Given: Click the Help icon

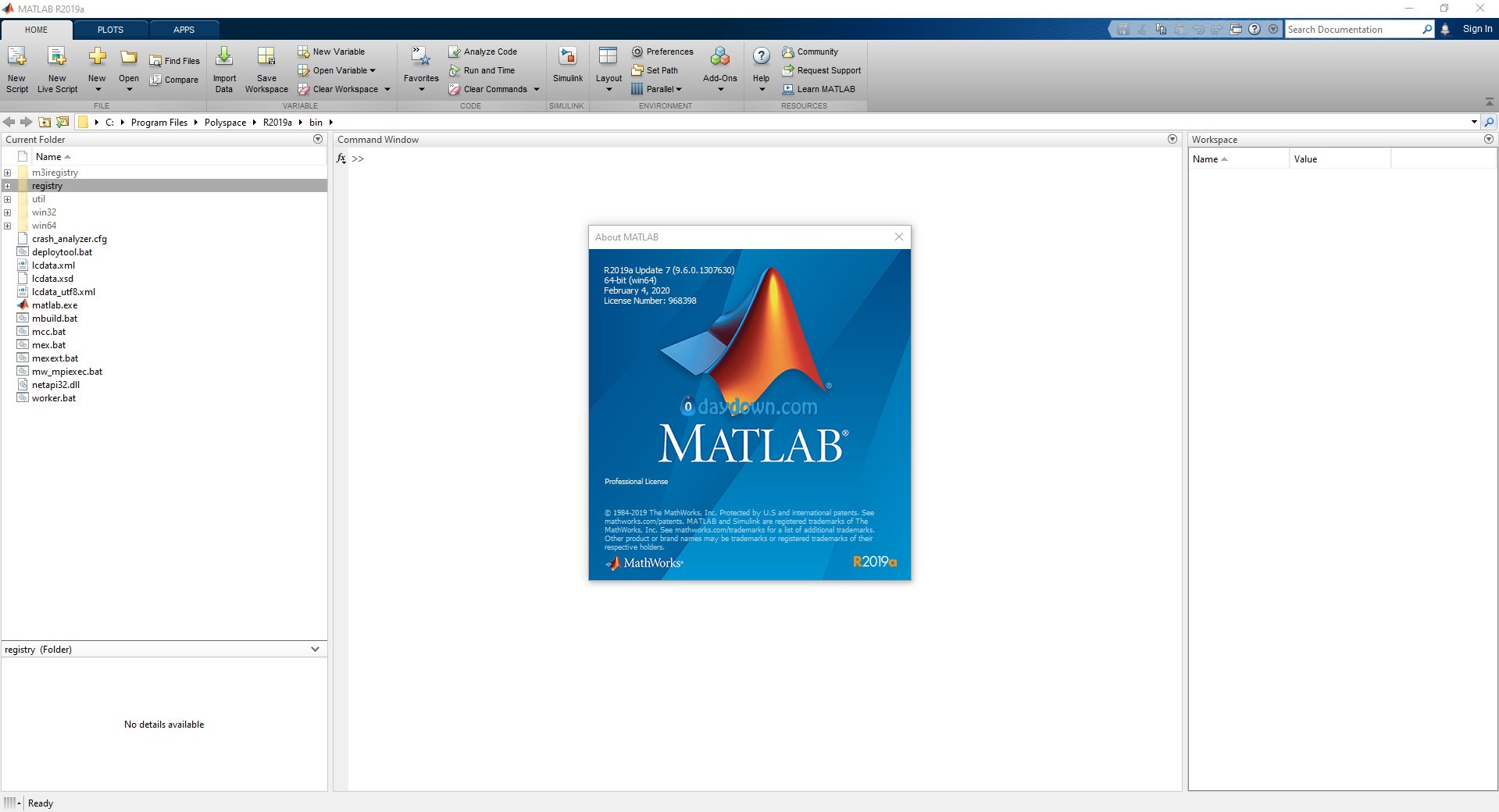Looking at the screenshot, I should [761, 56].
